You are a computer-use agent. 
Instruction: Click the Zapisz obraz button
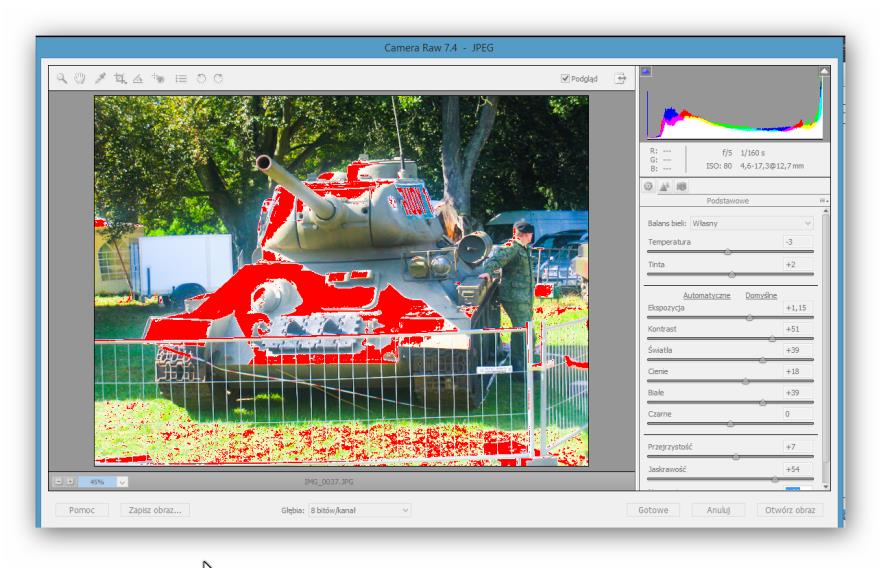155,510
